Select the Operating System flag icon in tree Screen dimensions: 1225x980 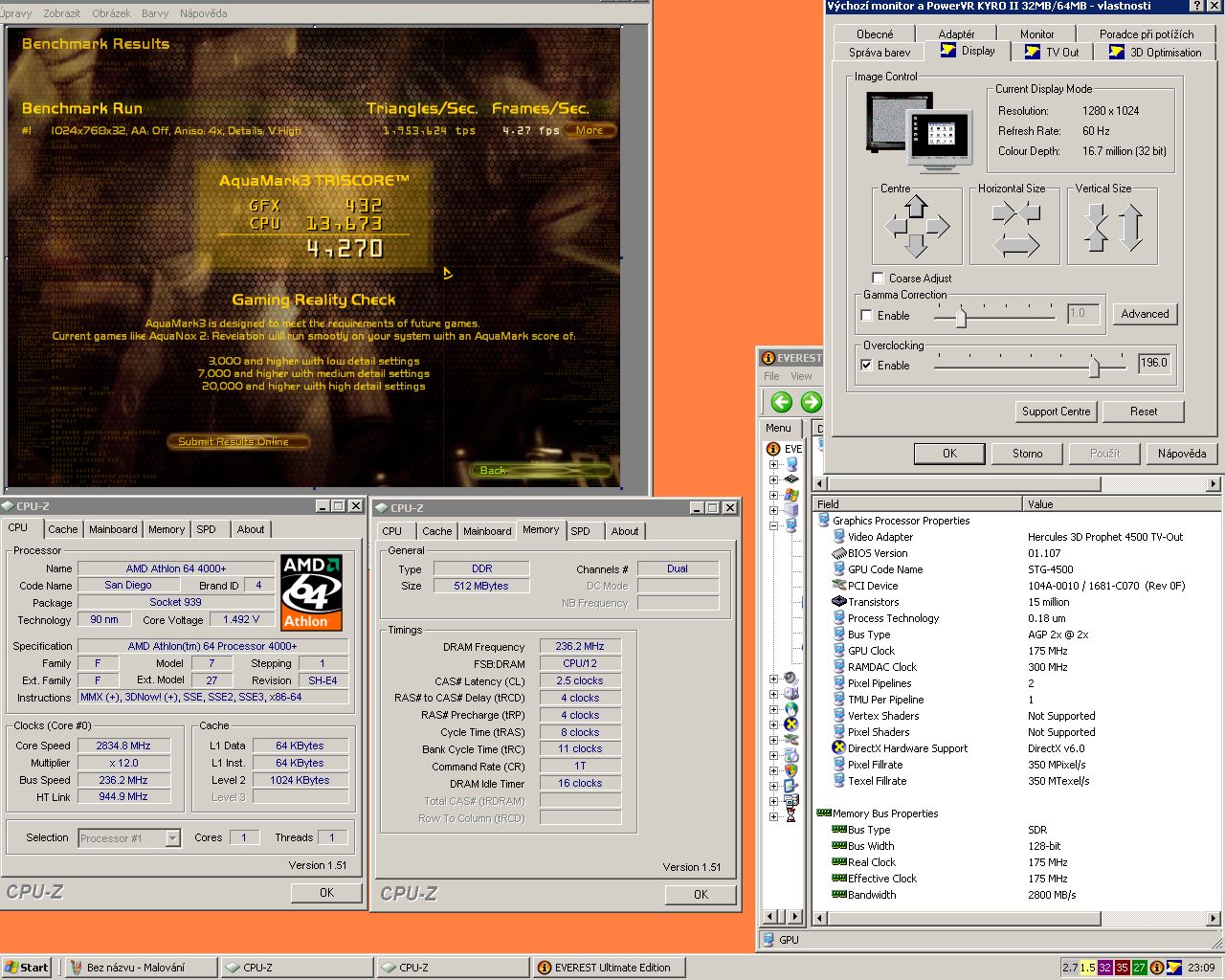tap(791, 495)
